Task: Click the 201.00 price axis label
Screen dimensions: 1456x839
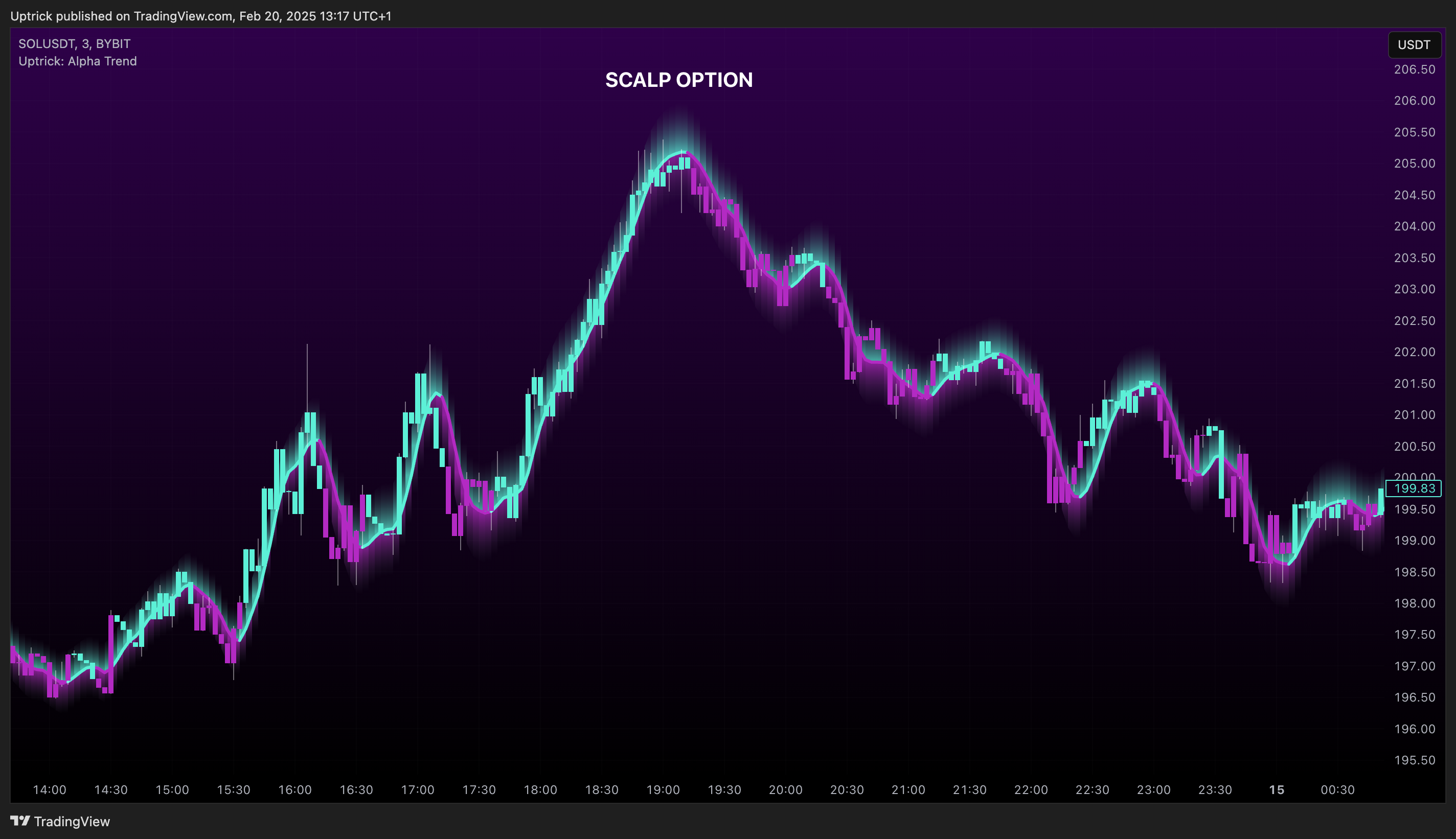Action: coord(1415,415)
